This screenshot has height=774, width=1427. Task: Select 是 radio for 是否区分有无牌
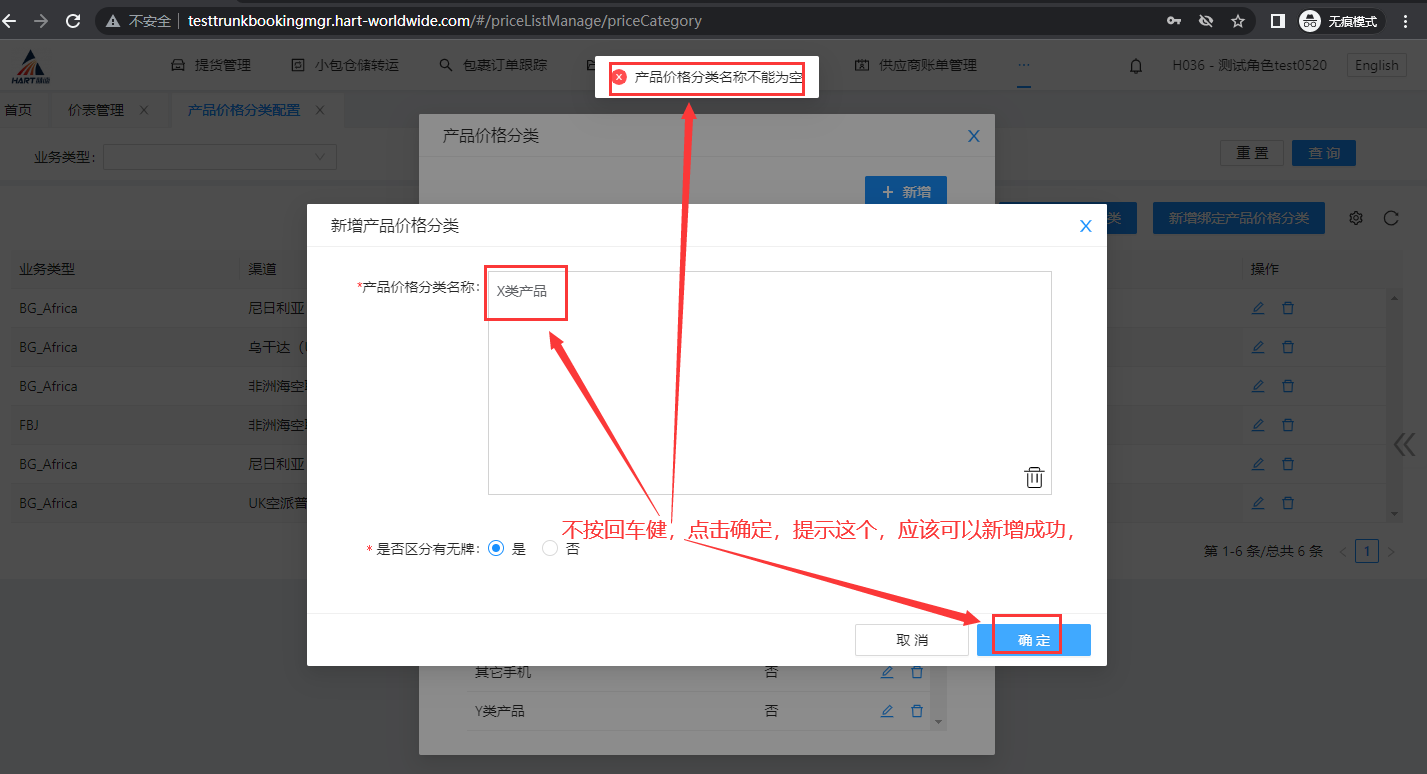(496, 548)
